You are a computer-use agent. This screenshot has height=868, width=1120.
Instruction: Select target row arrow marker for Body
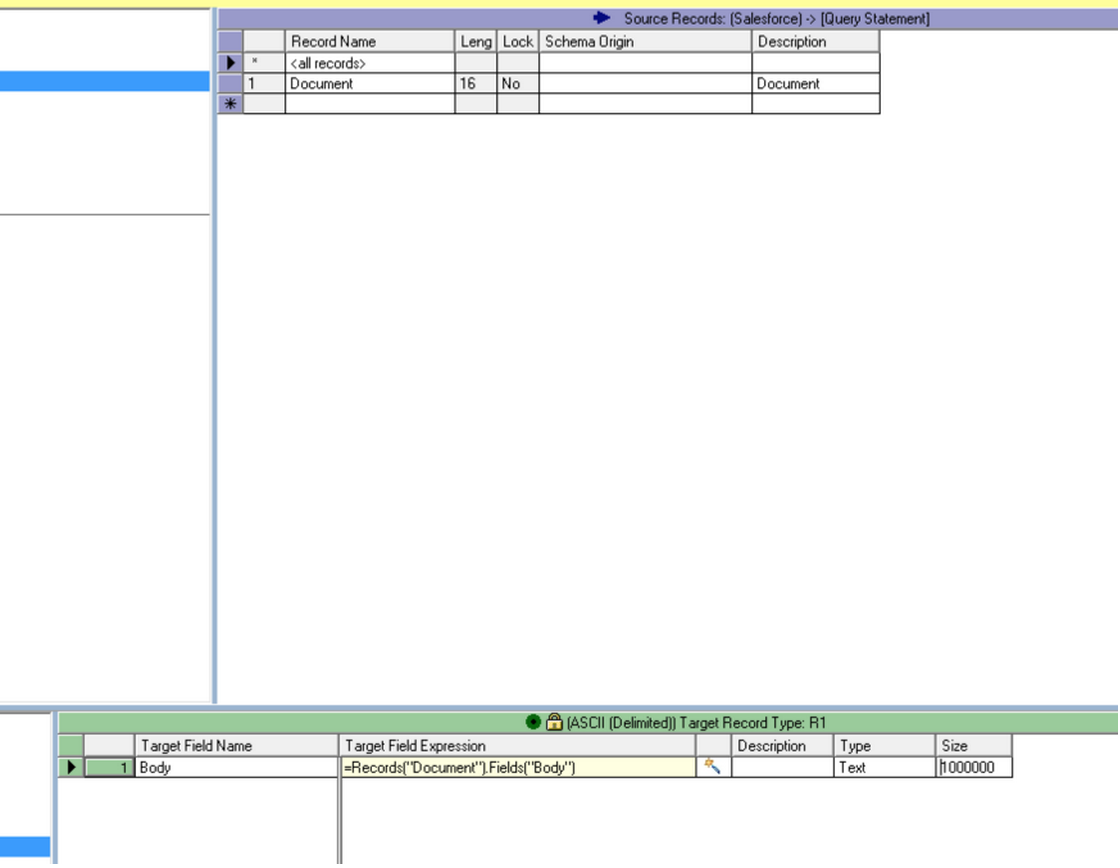click(x=71, y=767)
